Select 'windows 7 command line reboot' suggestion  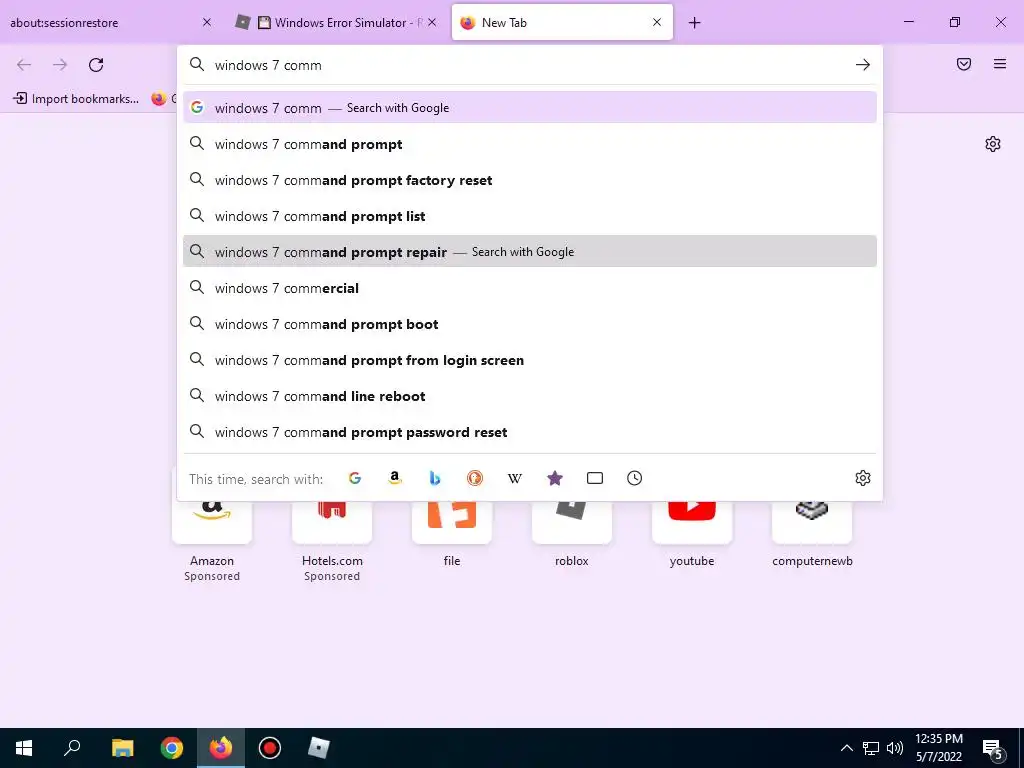click(530, 396)
